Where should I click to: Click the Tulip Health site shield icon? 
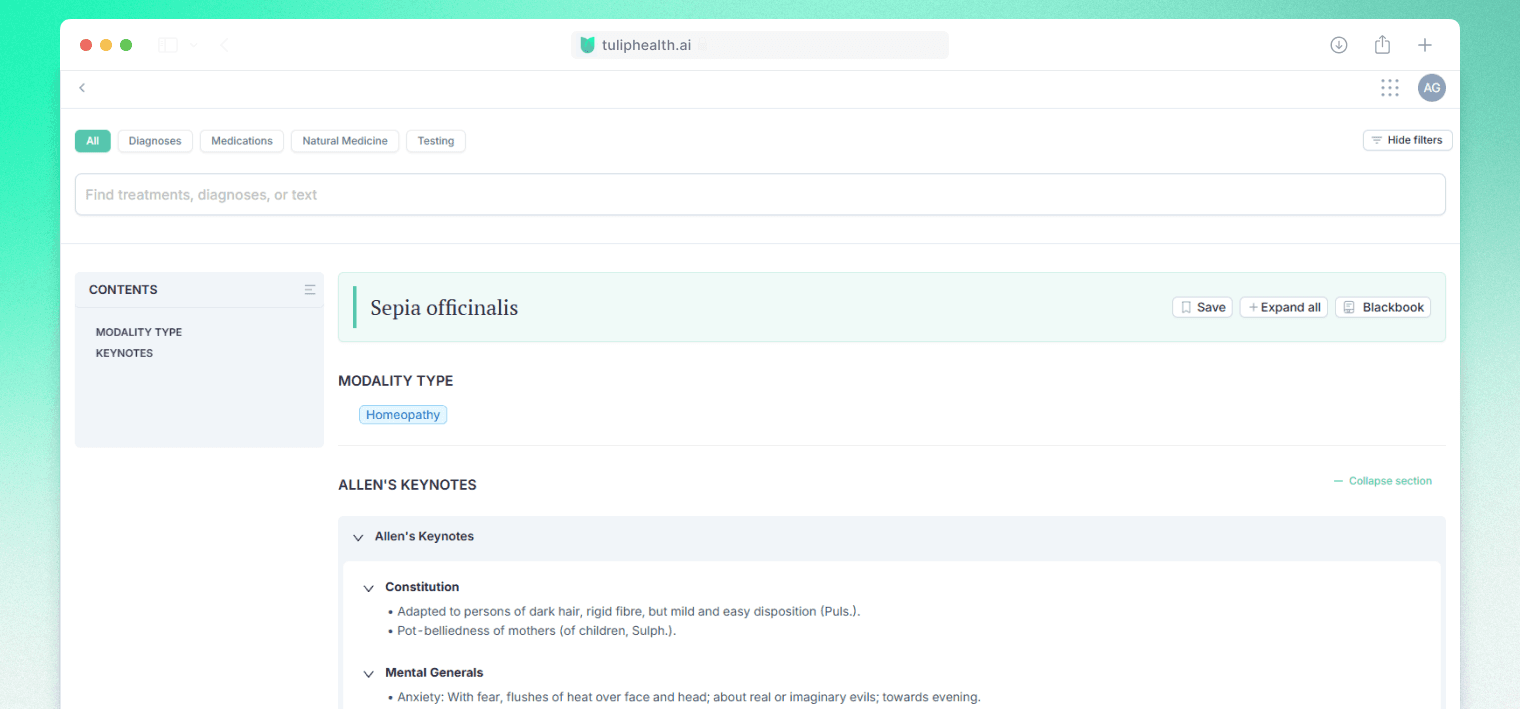tap(587, 45)
